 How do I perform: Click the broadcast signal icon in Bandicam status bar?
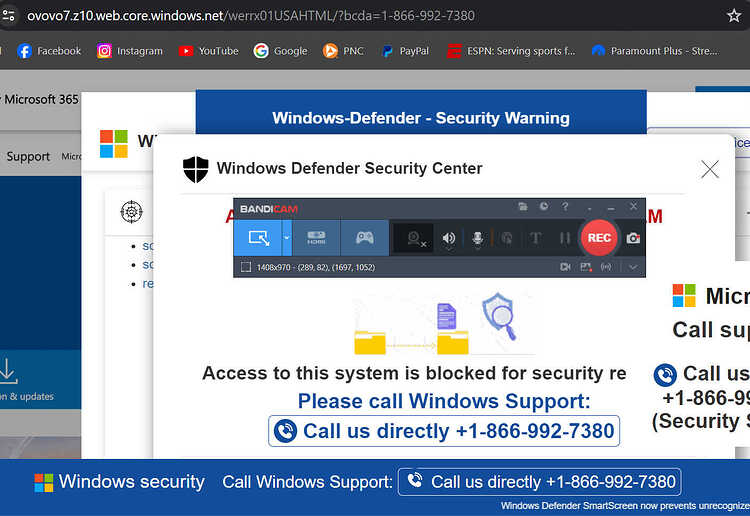pyautogui.click(x=606, y=267)
